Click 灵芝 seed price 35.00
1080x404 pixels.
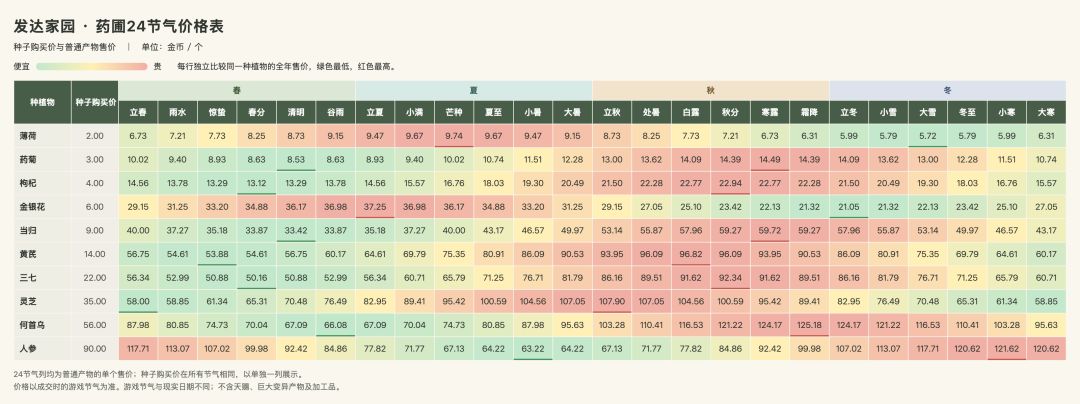click(94, 301)
